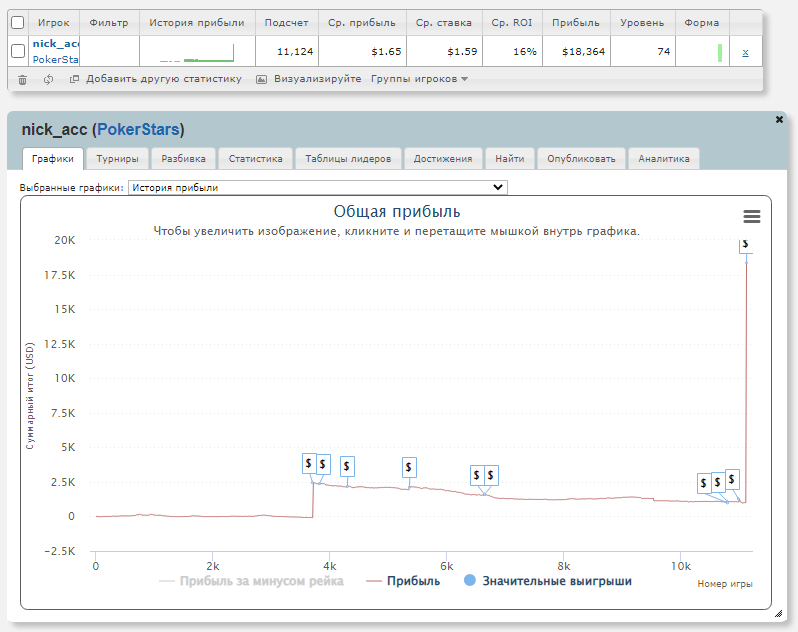The image size is (798, 632).
Task: Open the chart hamburger menu
Action: (752, 216)
